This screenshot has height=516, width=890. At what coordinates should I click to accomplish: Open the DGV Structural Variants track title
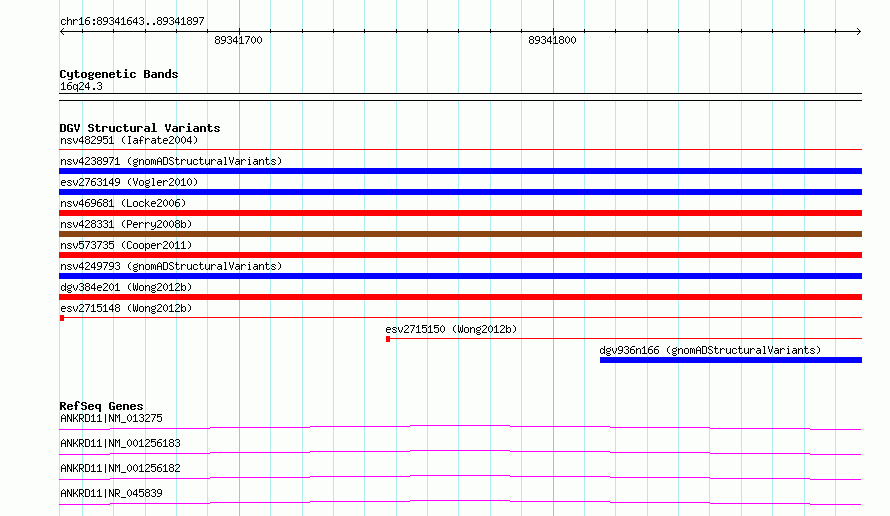pyautogui.click(x=140, y=128)
